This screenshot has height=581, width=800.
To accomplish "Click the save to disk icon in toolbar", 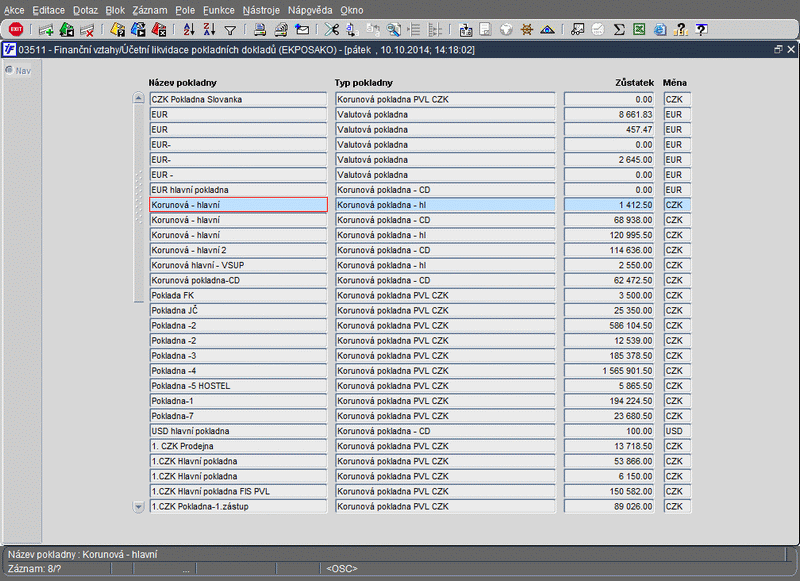I will (x=465, y=30).
